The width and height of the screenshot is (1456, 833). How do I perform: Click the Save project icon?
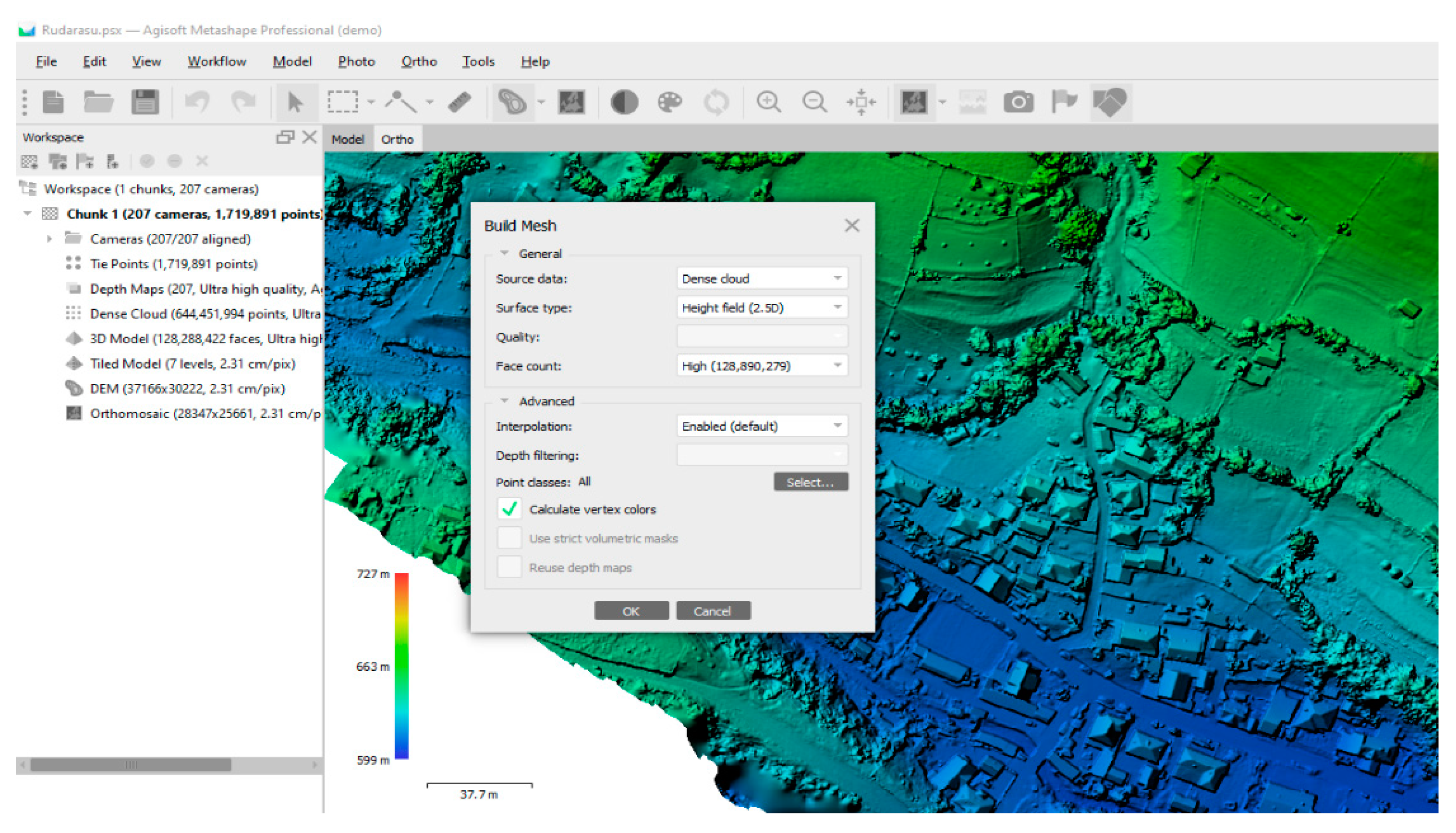tap(144, 102)
